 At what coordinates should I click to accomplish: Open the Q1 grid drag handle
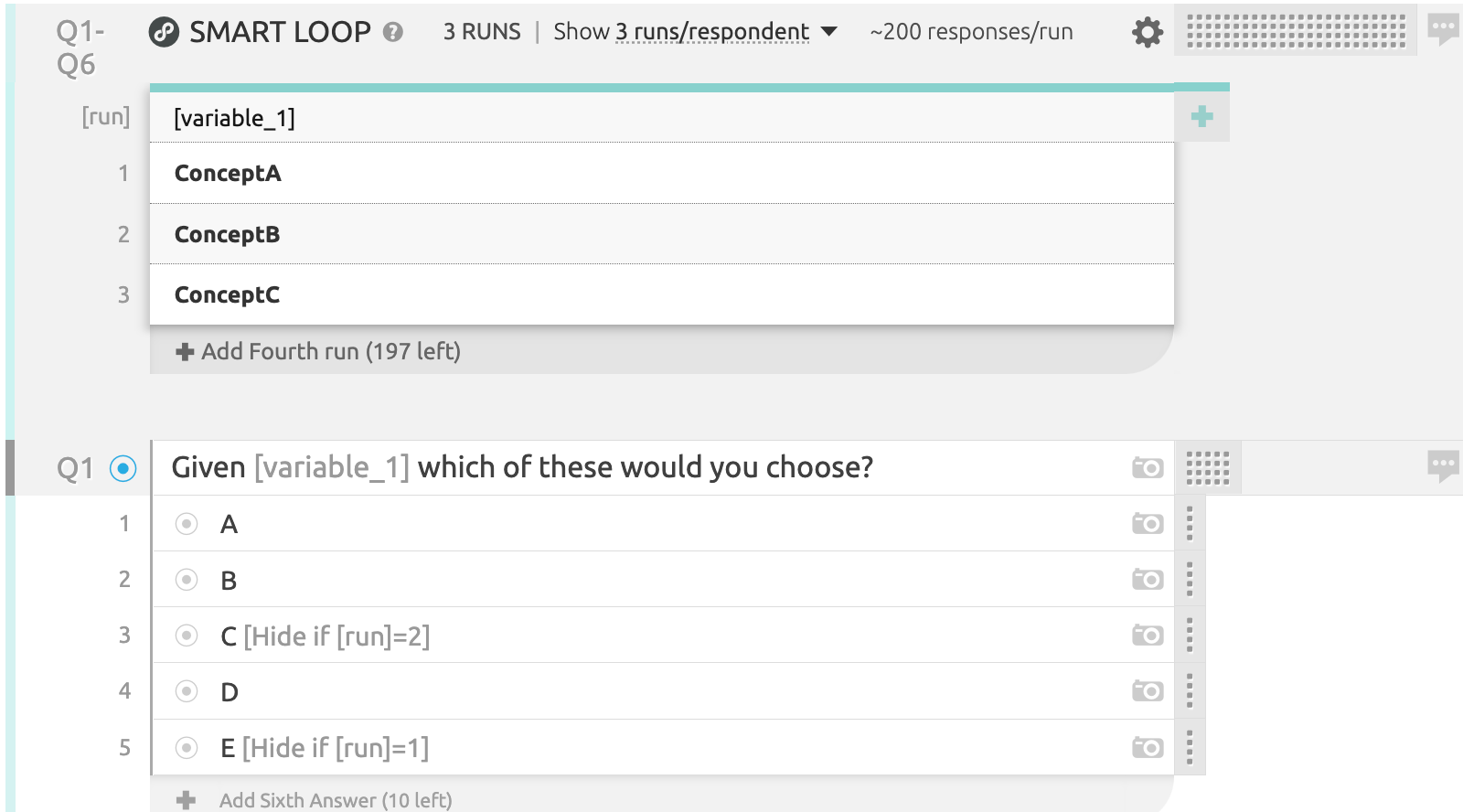pyautogui.click(x=1208, y=467)
